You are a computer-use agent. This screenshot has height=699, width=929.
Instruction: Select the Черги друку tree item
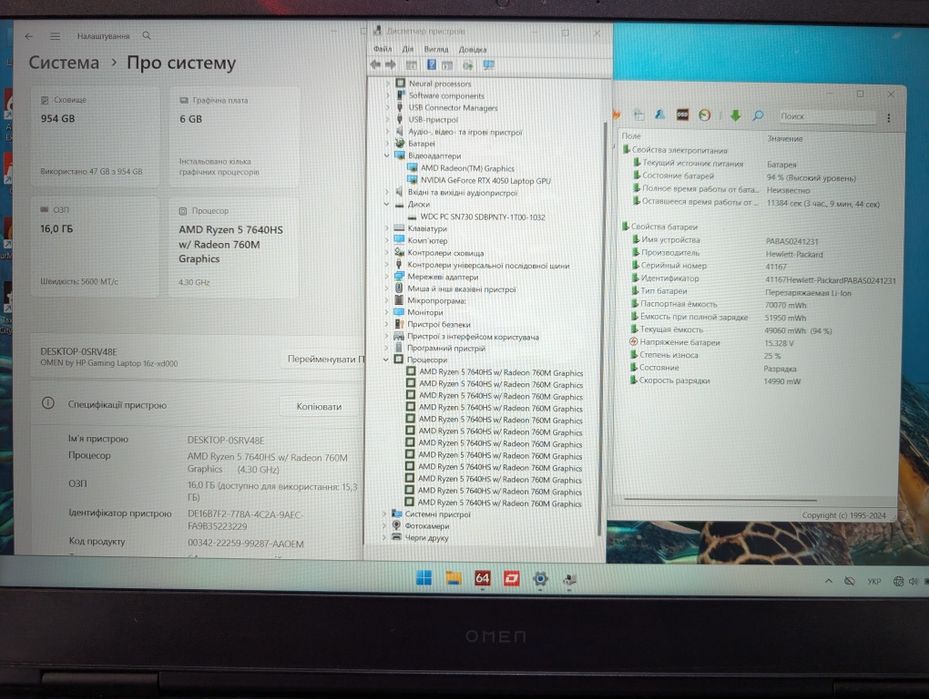(x=426, y=538)
